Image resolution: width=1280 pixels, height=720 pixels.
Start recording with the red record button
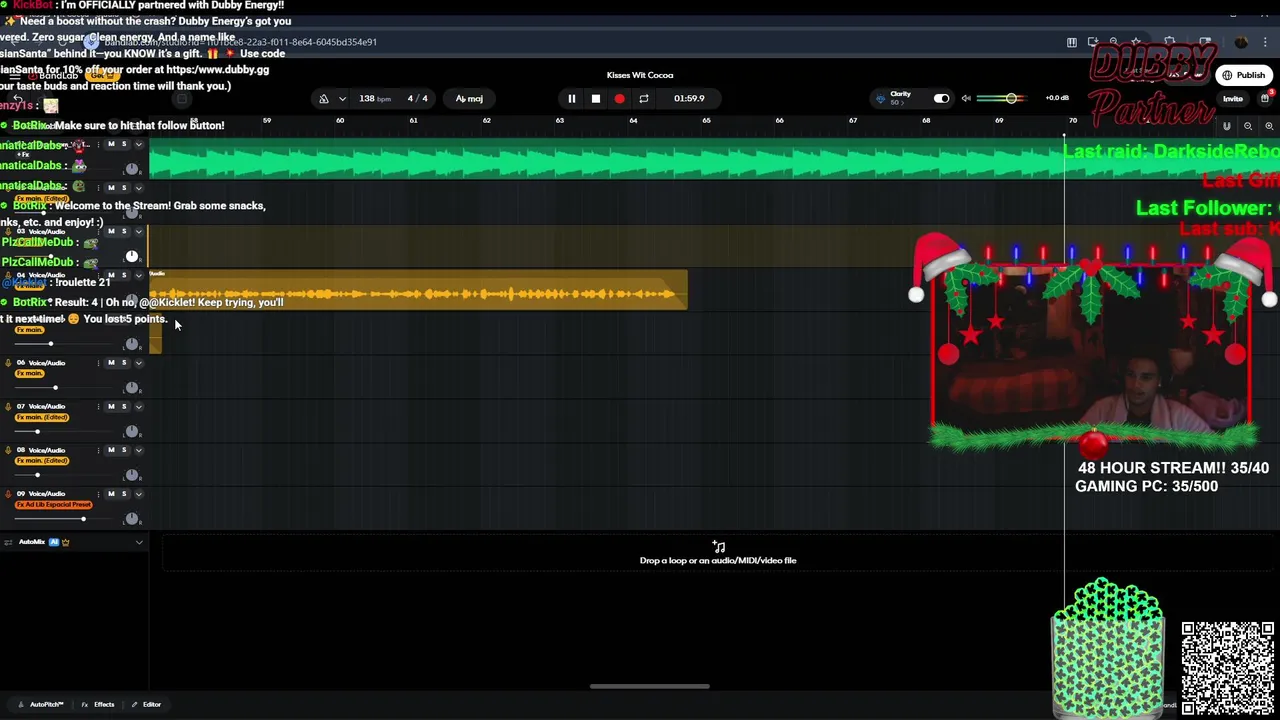coord(619,99)
